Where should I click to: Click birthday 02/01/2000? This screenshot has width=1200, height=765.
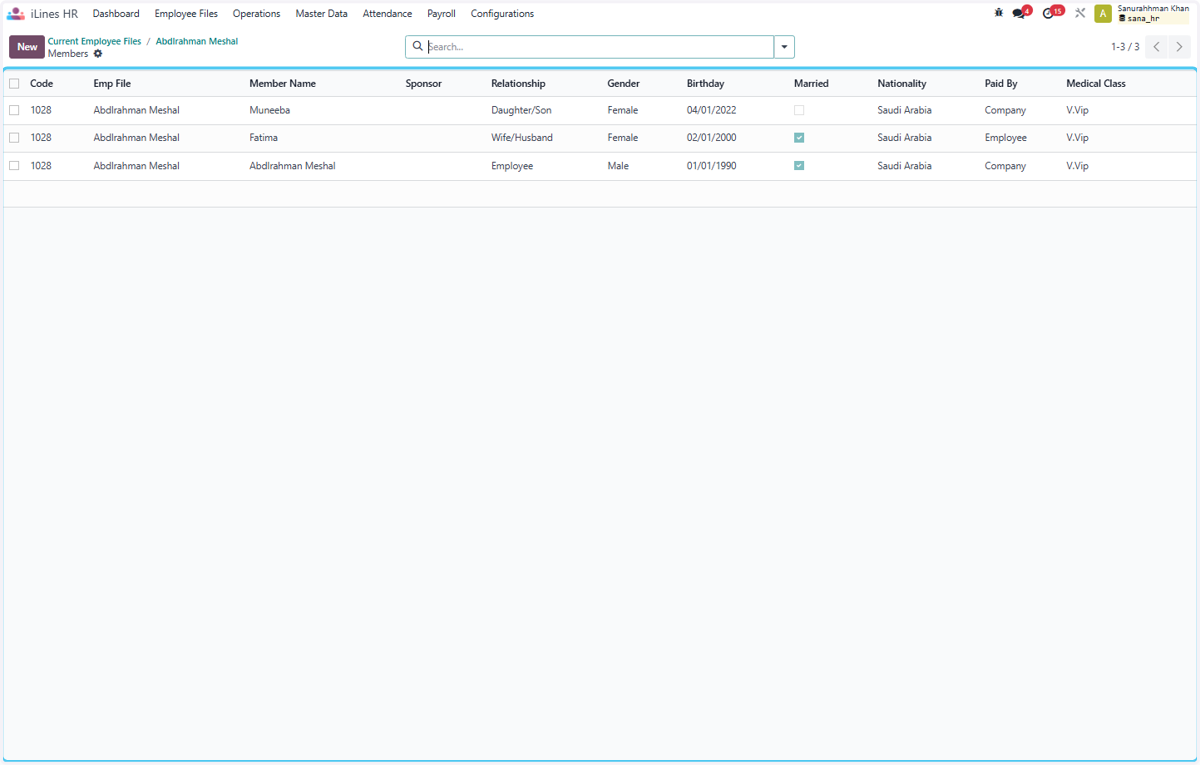[x=711, y=138]
